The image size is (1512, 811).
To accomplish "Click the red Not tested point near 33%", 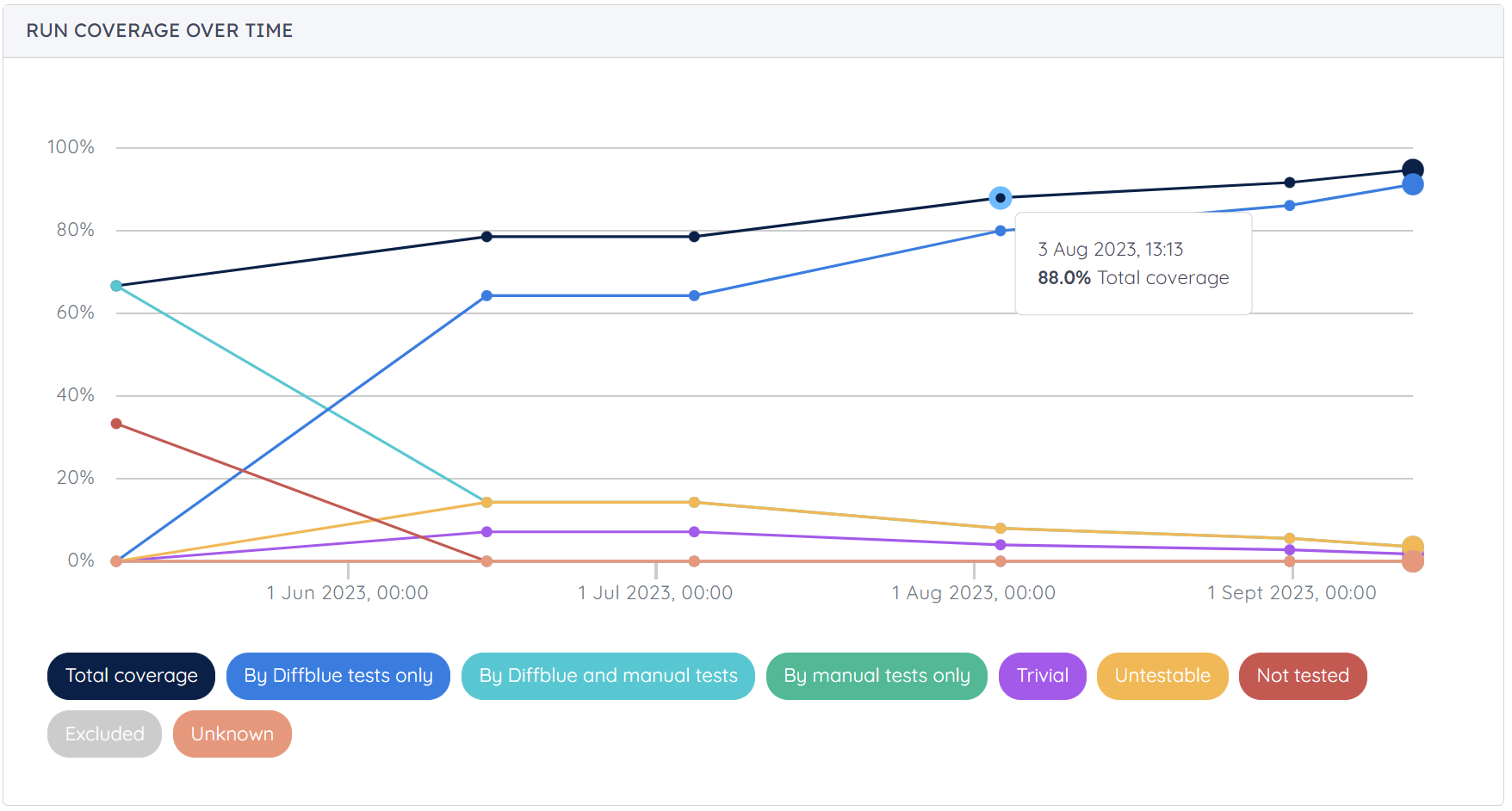I will point(116,424).
